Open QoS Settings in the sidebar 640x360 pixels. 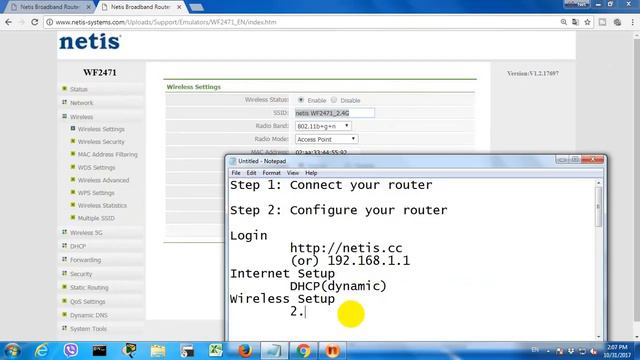pos(87,302)
